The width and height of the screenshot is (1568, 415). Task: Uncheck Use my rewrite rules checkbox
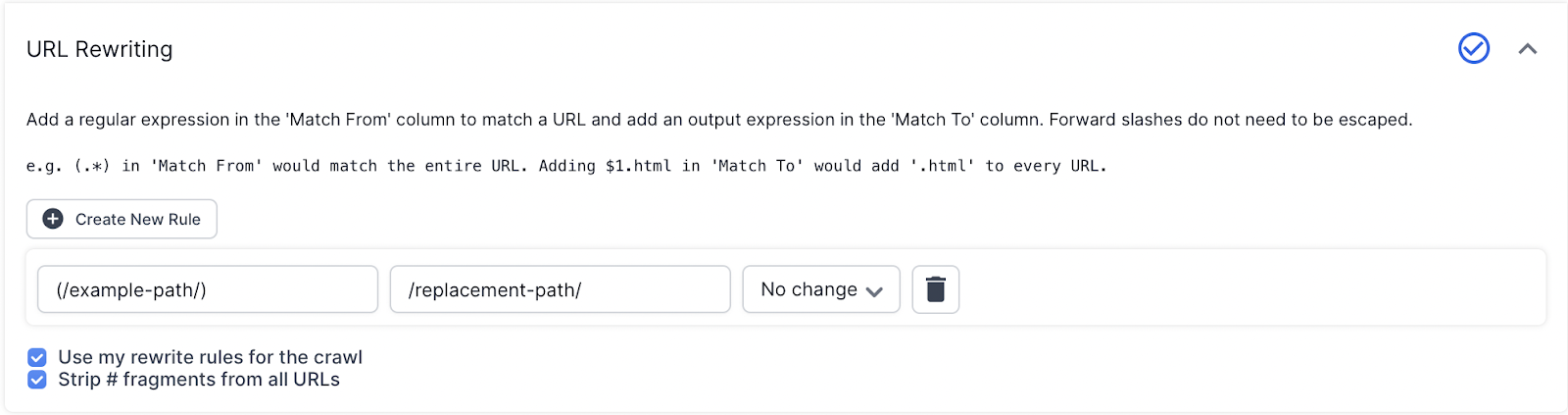pyautogui.click(x=37, y=357)
